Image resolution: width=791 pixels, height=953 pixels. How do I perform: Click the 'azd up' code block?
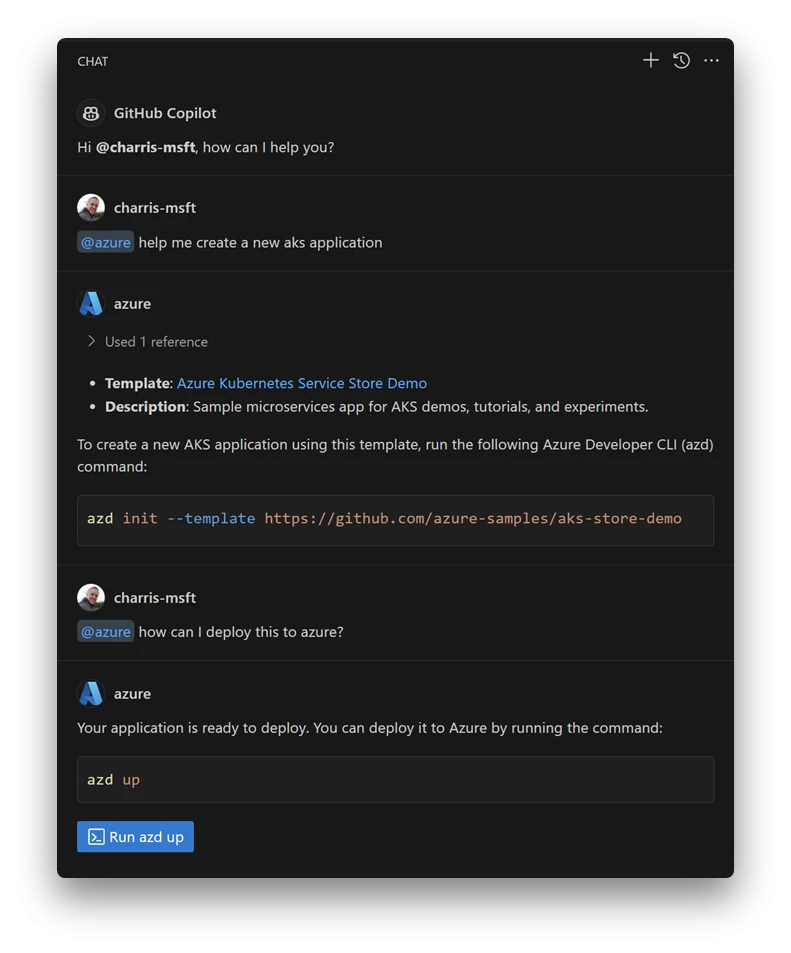(x=395, y=780)
